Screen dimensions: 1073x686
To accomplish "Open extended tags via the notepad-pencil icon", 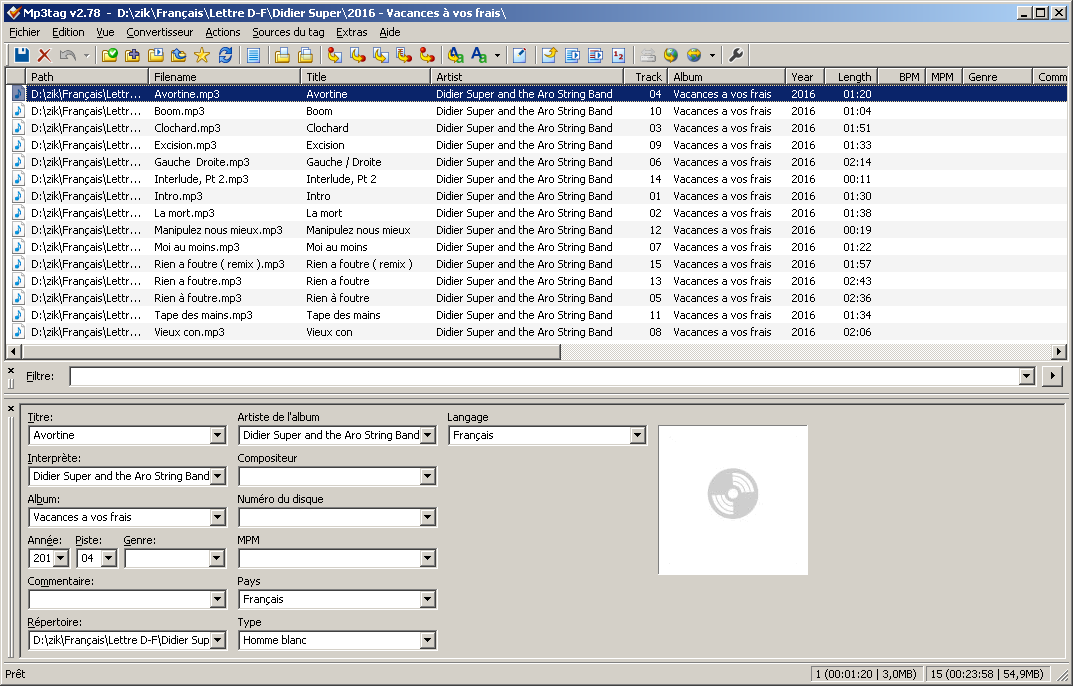I will pyautogui.click(x=520, y=55).
